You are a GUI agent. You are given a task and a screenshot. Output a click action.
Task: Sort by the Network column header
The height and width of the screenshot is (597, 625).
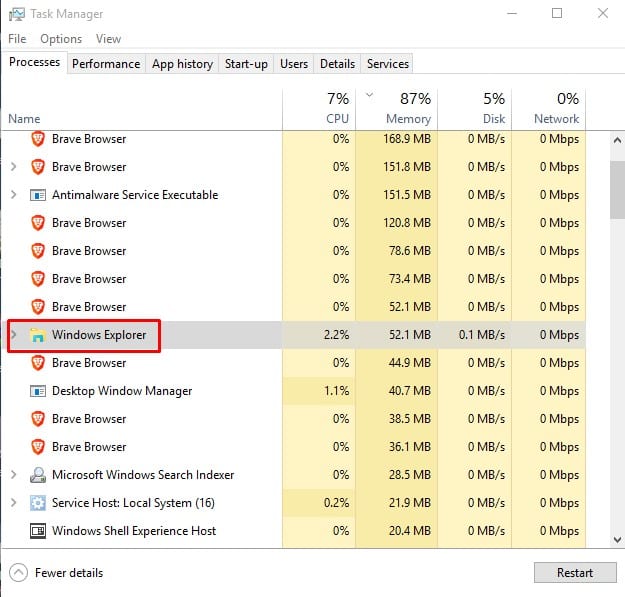pos(549,109)
